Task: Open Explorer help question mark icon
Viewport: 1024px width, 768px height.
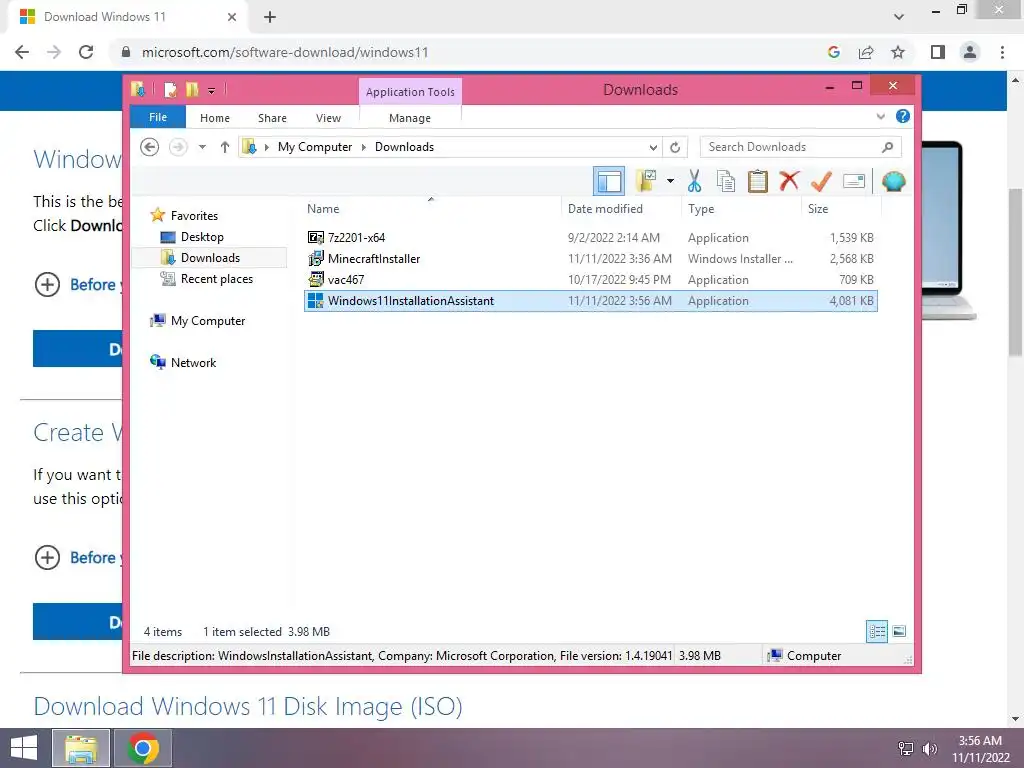Action: point(903,116)
